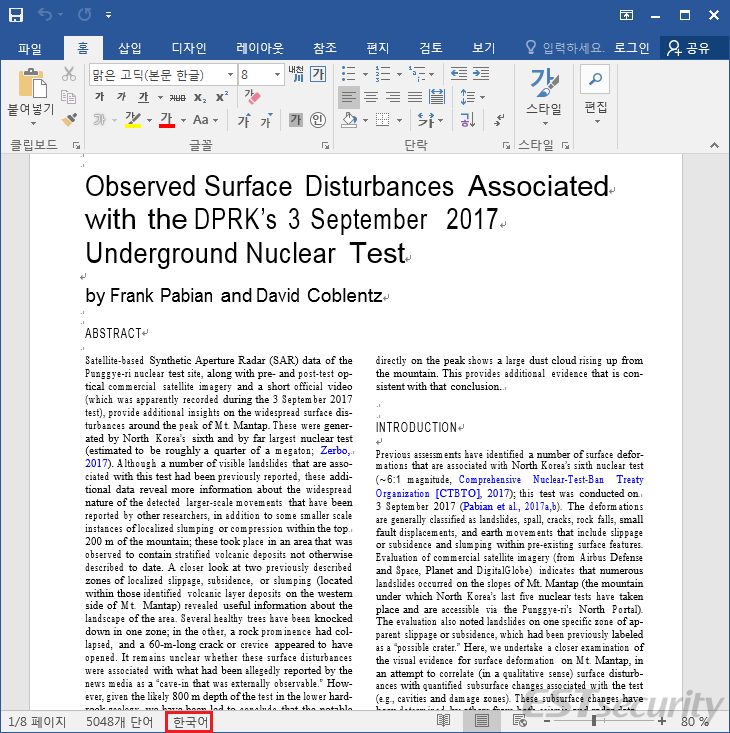Insert numbered list
The width and height of the screenshot is (730, 733).
pos(383,73)
